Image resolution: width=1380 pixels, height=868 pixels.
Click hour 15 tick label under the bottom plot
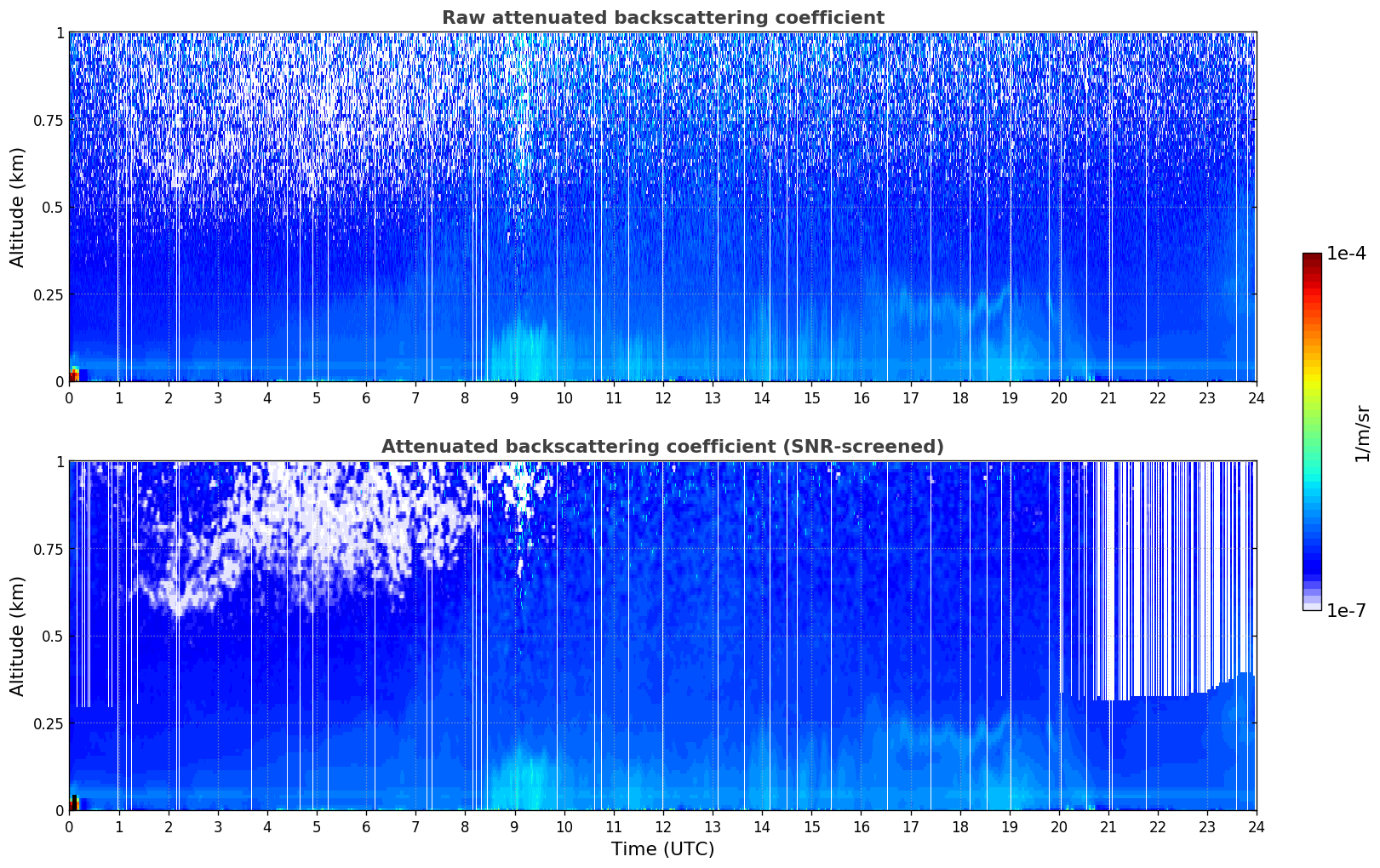[x=811, y=826]
